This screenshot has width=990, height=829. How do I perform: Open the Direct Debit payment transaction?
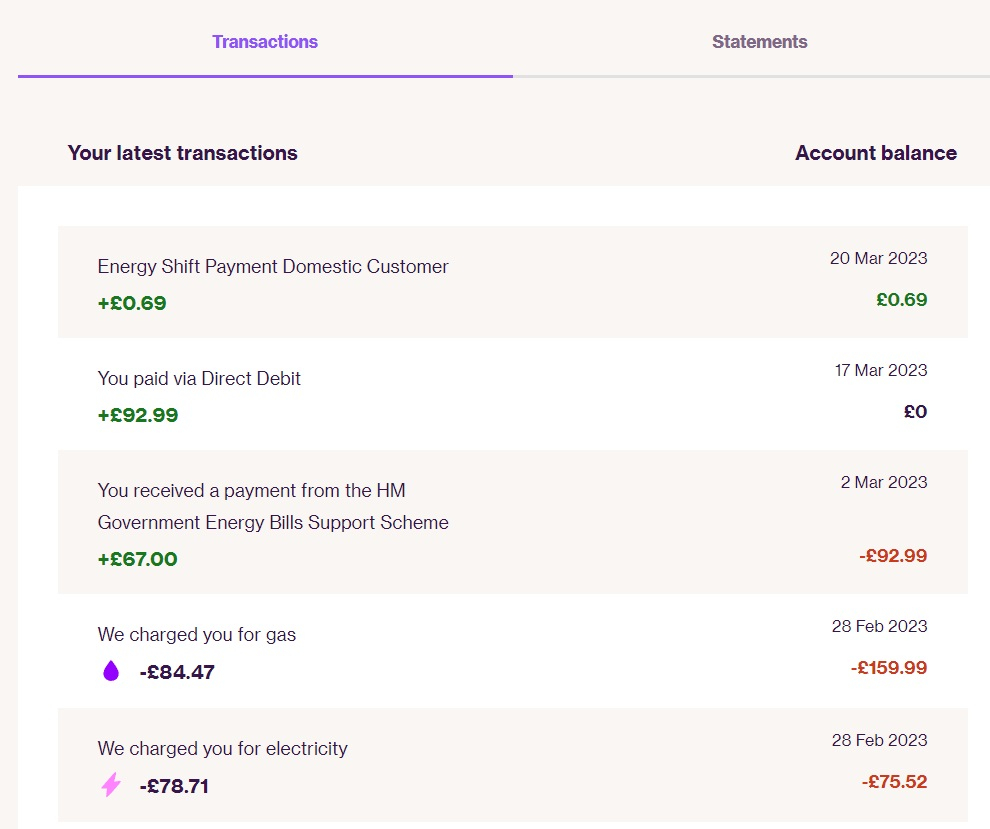pyautogui.click(x=513, y=394)
